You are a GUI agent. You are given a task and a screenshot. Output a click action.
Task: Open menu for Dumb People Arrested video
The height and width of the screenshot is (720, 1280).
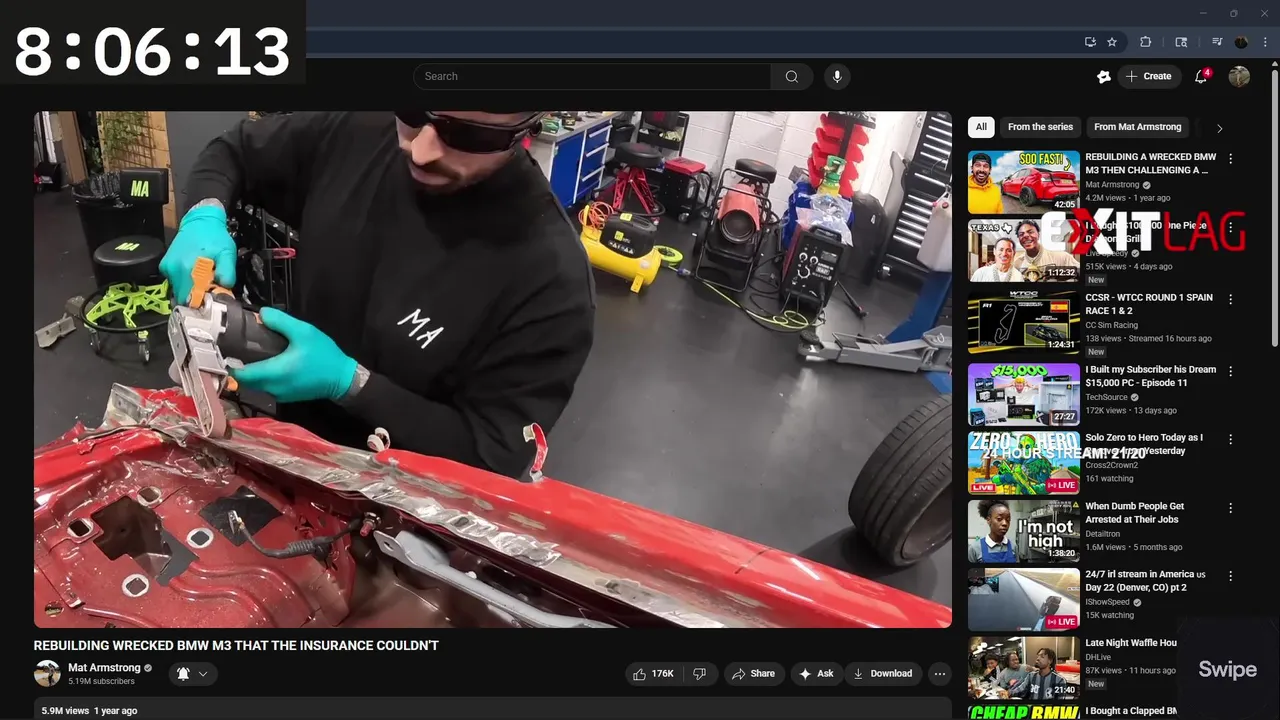coord(1230,508)
